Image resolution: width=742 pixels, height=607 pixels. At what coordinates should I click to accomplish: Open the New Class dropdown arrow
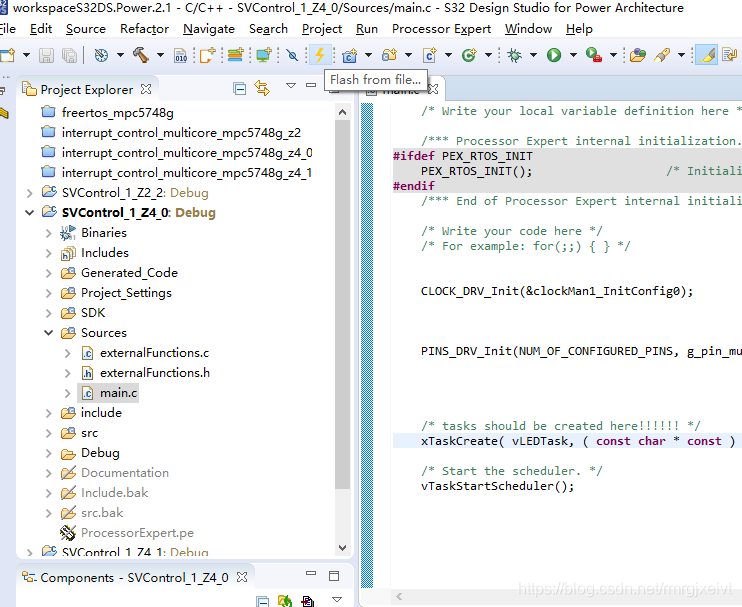pyautogui.click(x=488, y=55)
